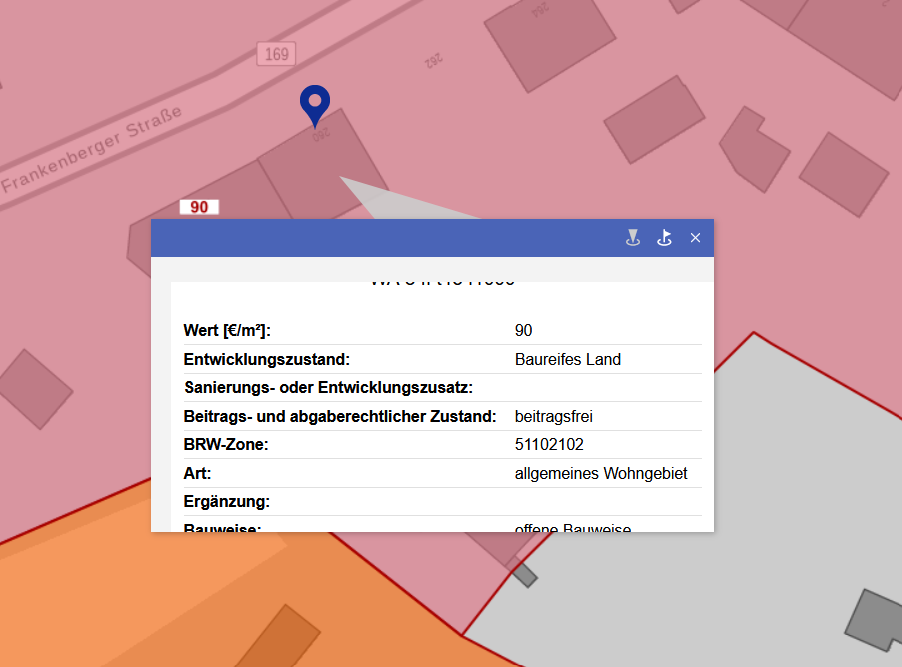This screenshot has width=902, height=667.
Task: Click the BRW-Zone value 51102102
Action: tap(549, 445)
